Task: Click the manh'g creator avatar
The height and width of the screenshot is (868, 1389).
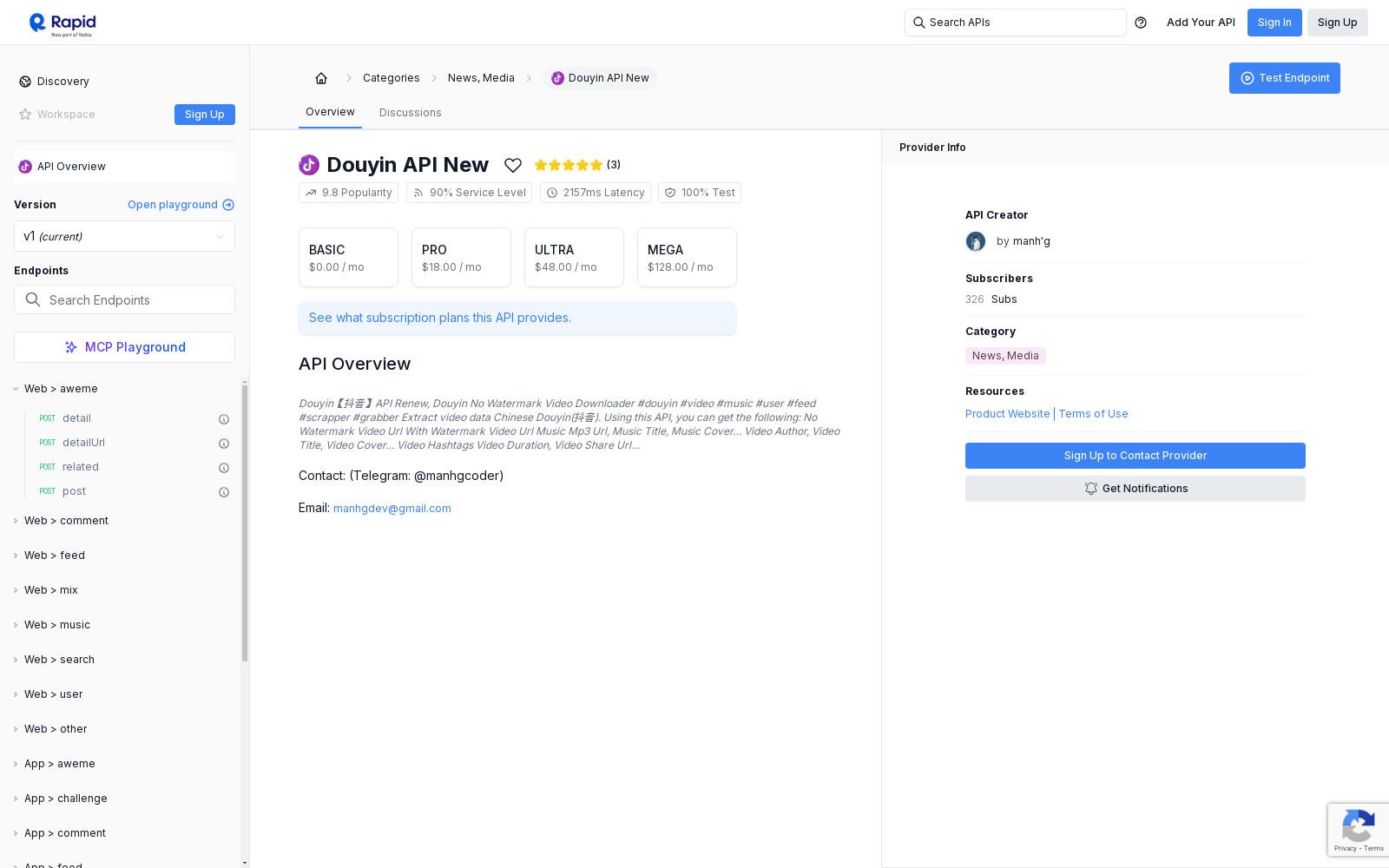Action: coord(976,241)
